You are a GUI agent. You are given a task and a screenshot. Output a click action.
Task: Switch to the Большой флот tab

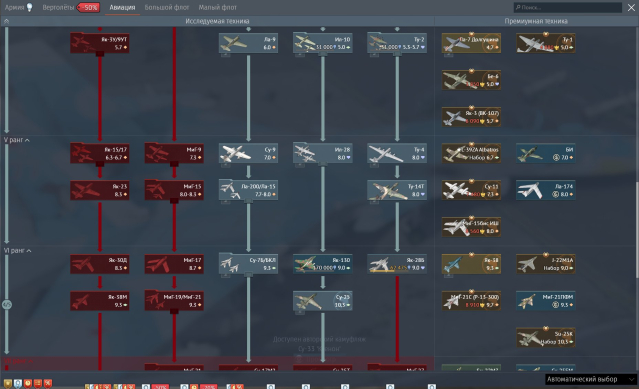tap(167, 7)
